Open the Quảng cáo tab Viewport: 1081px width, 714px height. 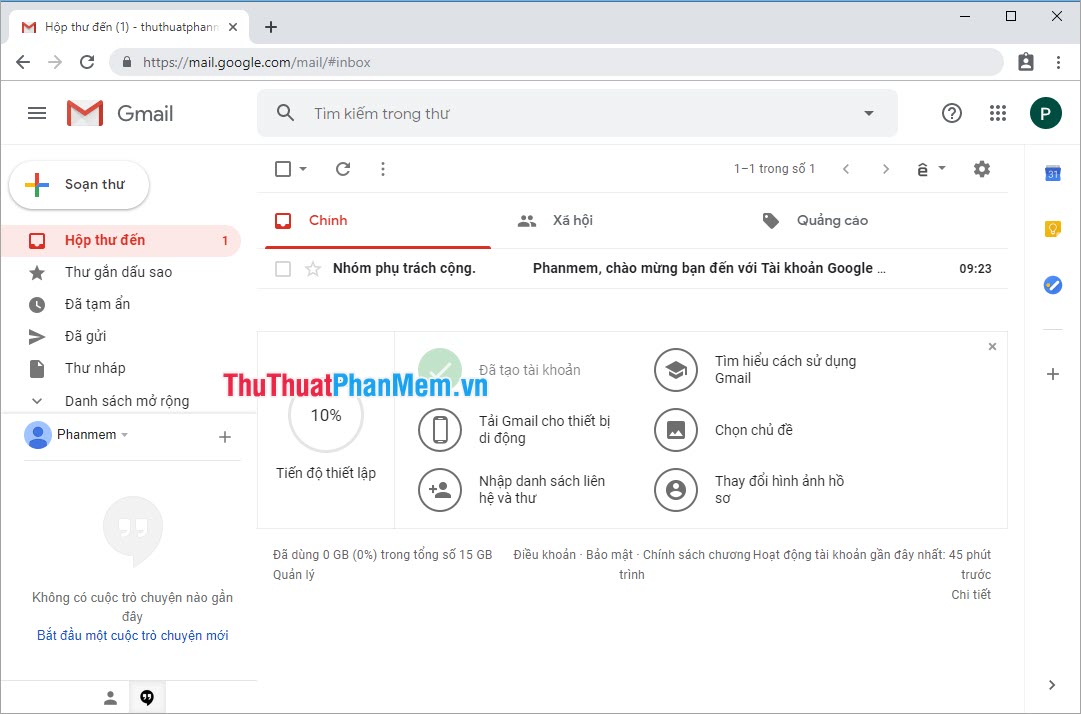coord(832,220)
